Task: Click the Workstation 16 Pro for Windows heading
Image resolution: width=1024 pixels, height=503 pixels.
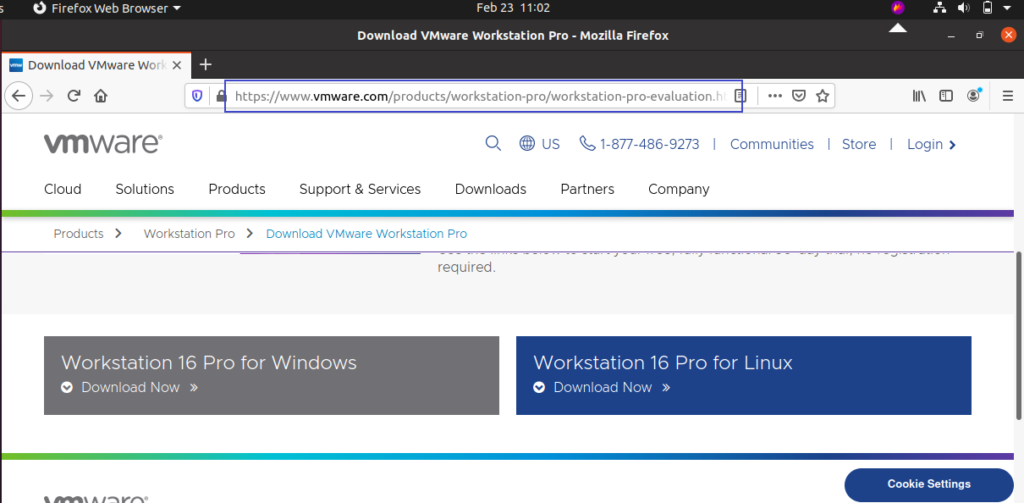Action: tap(209, 363)
